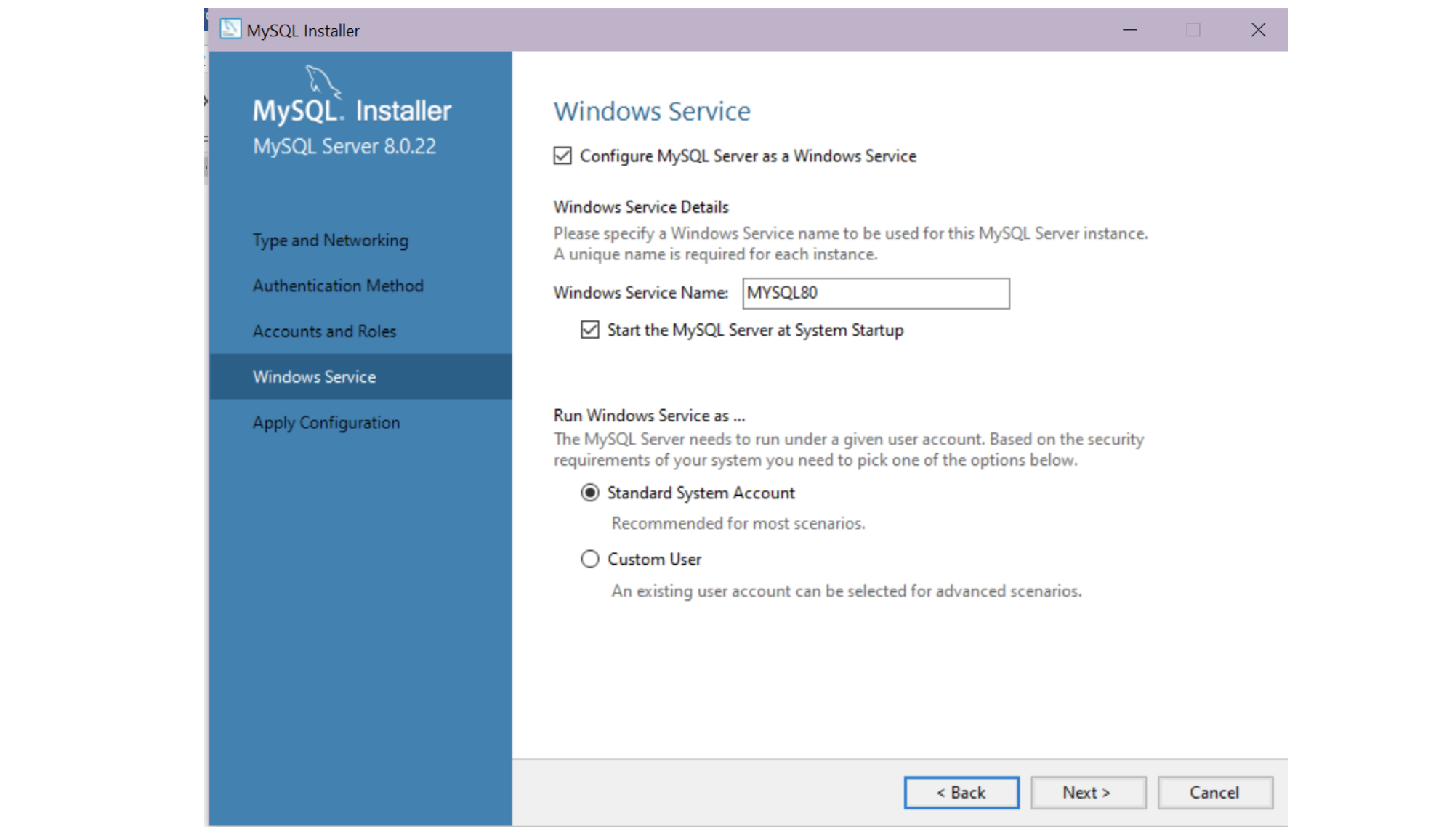Toggle Start the MySQL Server at System Startup
The image size is (1452, 840).
[x=590, y=330]
